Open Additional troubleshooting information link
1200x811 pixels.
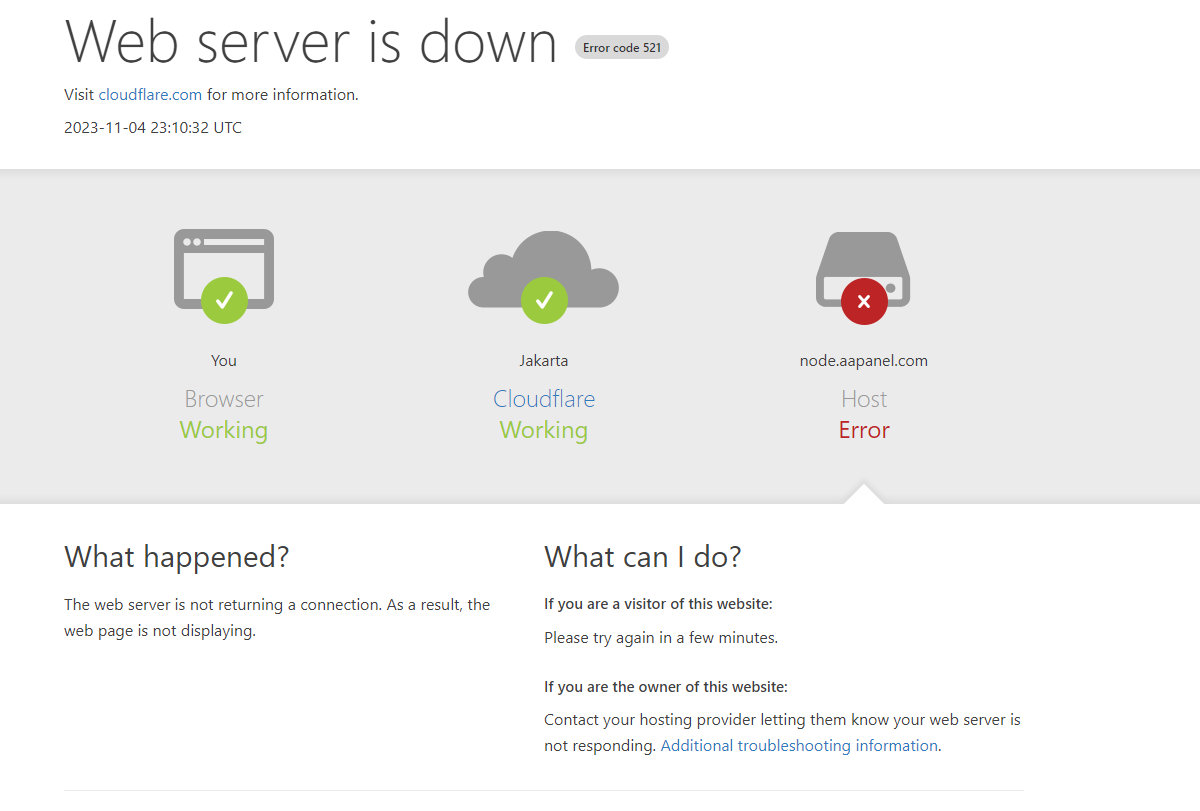coord(799,746)
